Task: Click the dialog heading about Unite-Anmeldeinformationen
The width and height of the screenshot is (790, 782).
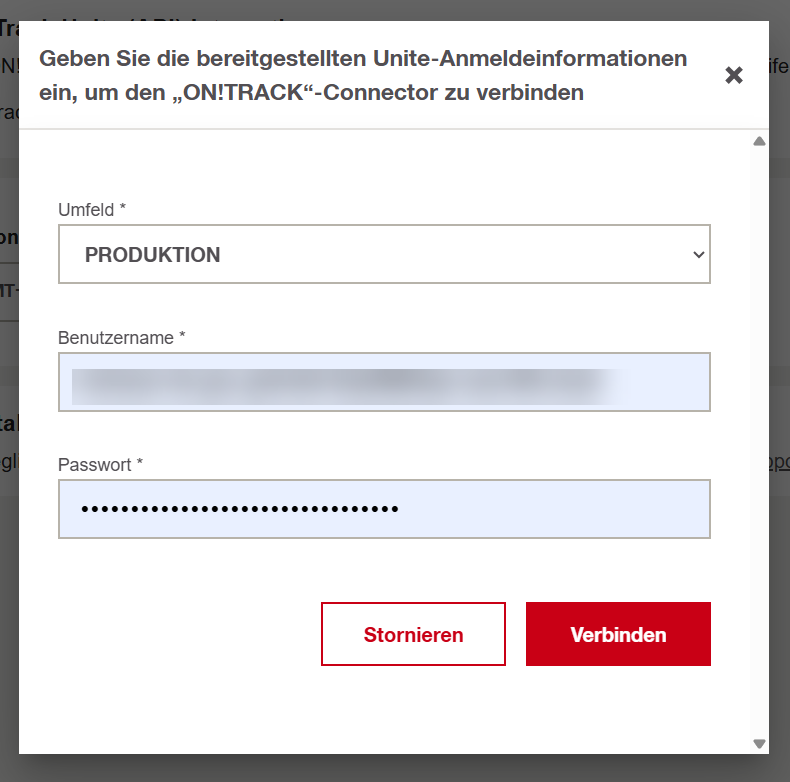Action: [x=363, y=75]
